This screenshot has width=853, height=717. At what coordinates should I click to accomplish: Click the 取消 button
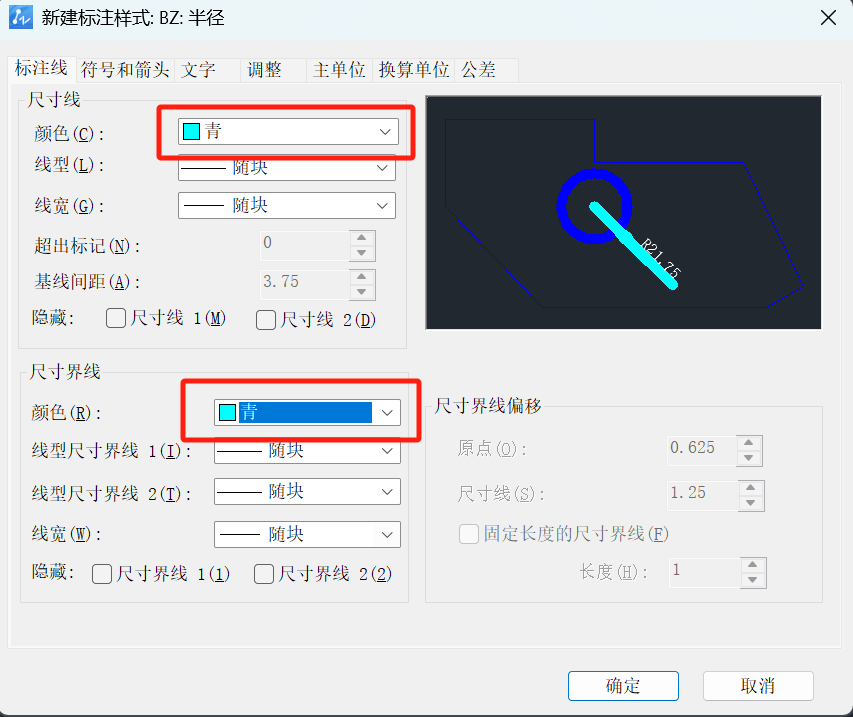click(x=758, y=685)
